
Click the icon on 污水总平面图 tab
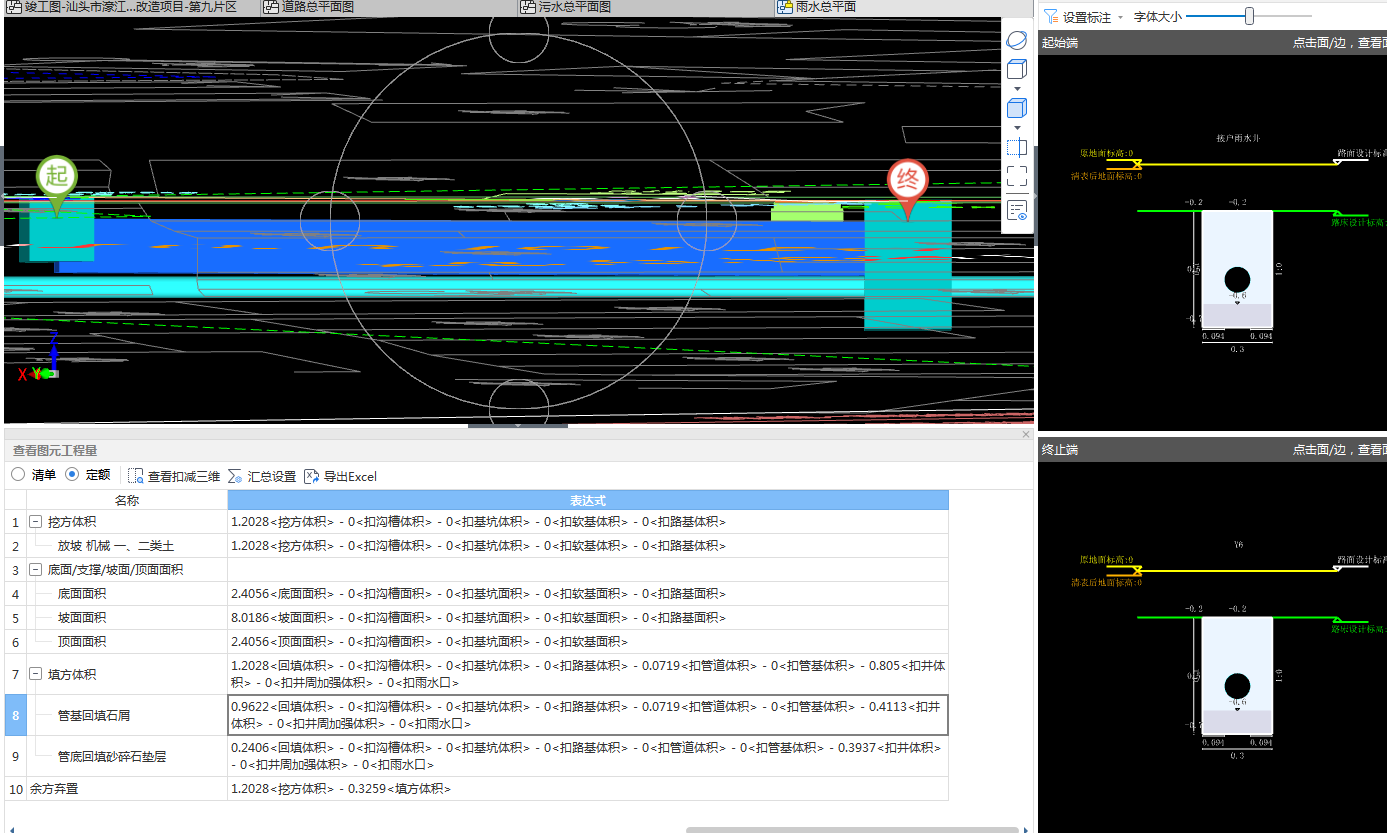click(528, 7)
